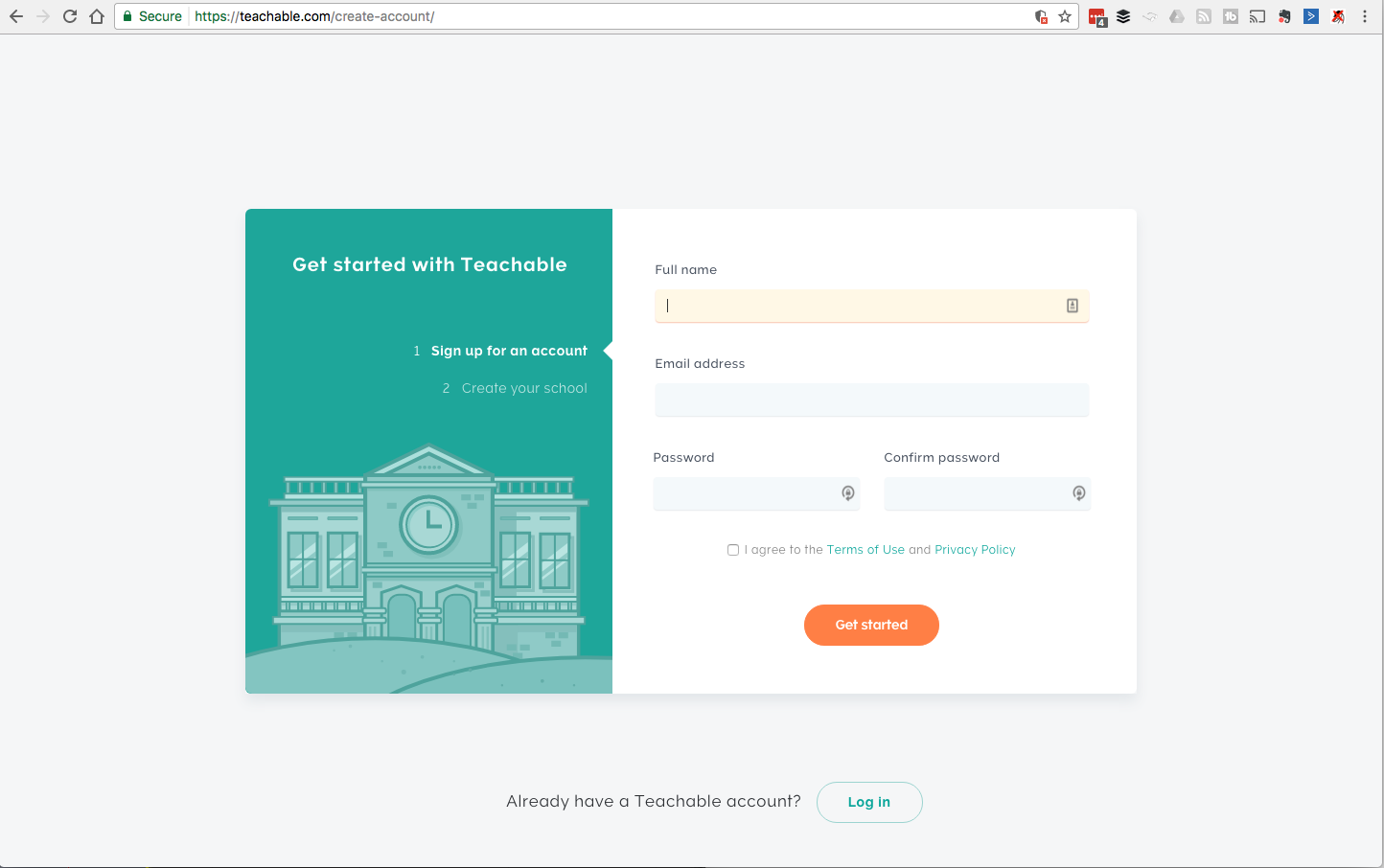The image size is (1384, 868).
Task: Click the blue ActiveCampaign extension icon
Action: [x=1311, y=16]
